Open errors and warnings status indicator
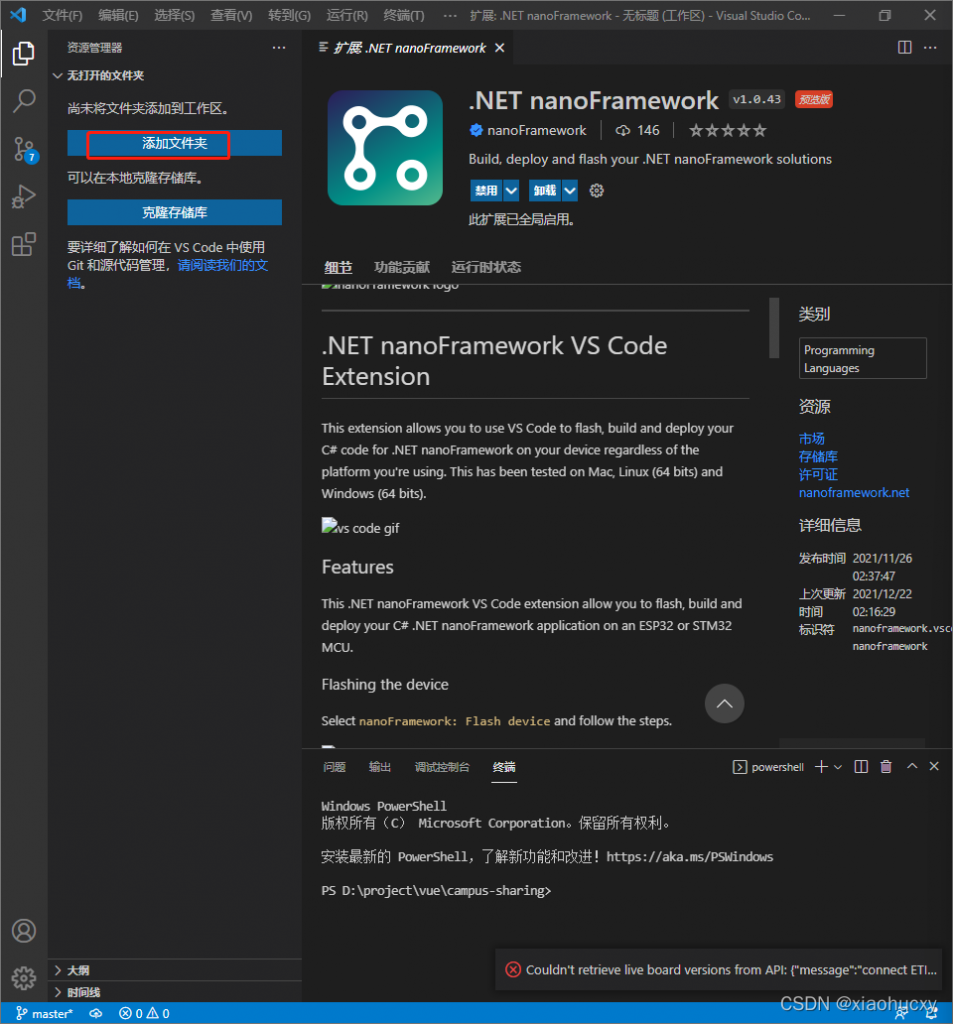The width and height of the screenshot is (953, 1024). 144,1014
